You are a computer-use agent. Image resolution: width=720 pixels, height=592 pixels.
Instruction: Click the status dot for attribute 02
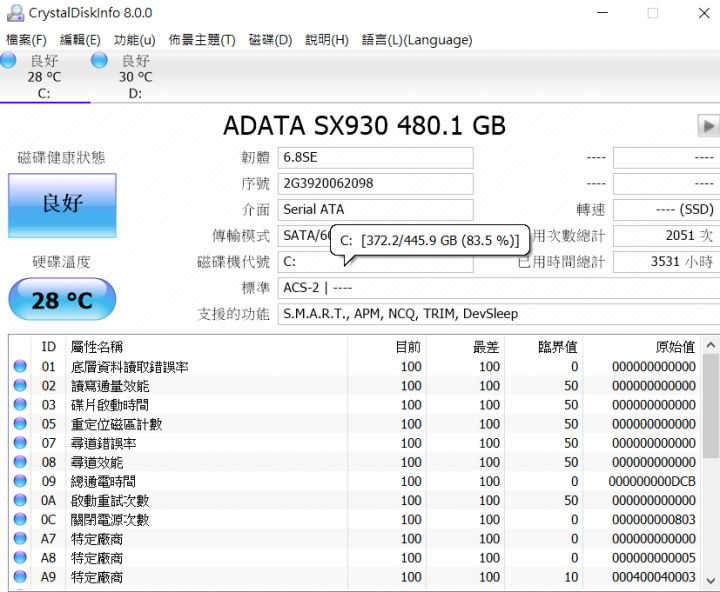20,385
